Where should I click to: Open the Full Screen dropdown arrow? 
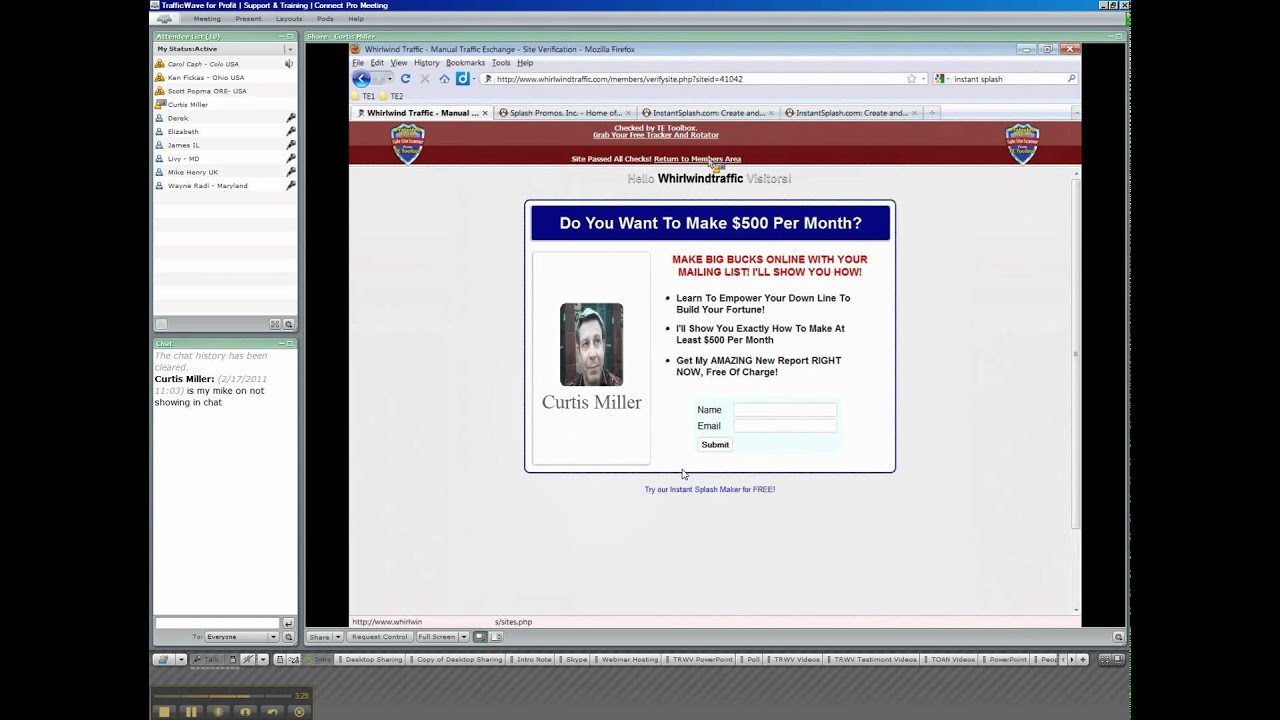464,637
